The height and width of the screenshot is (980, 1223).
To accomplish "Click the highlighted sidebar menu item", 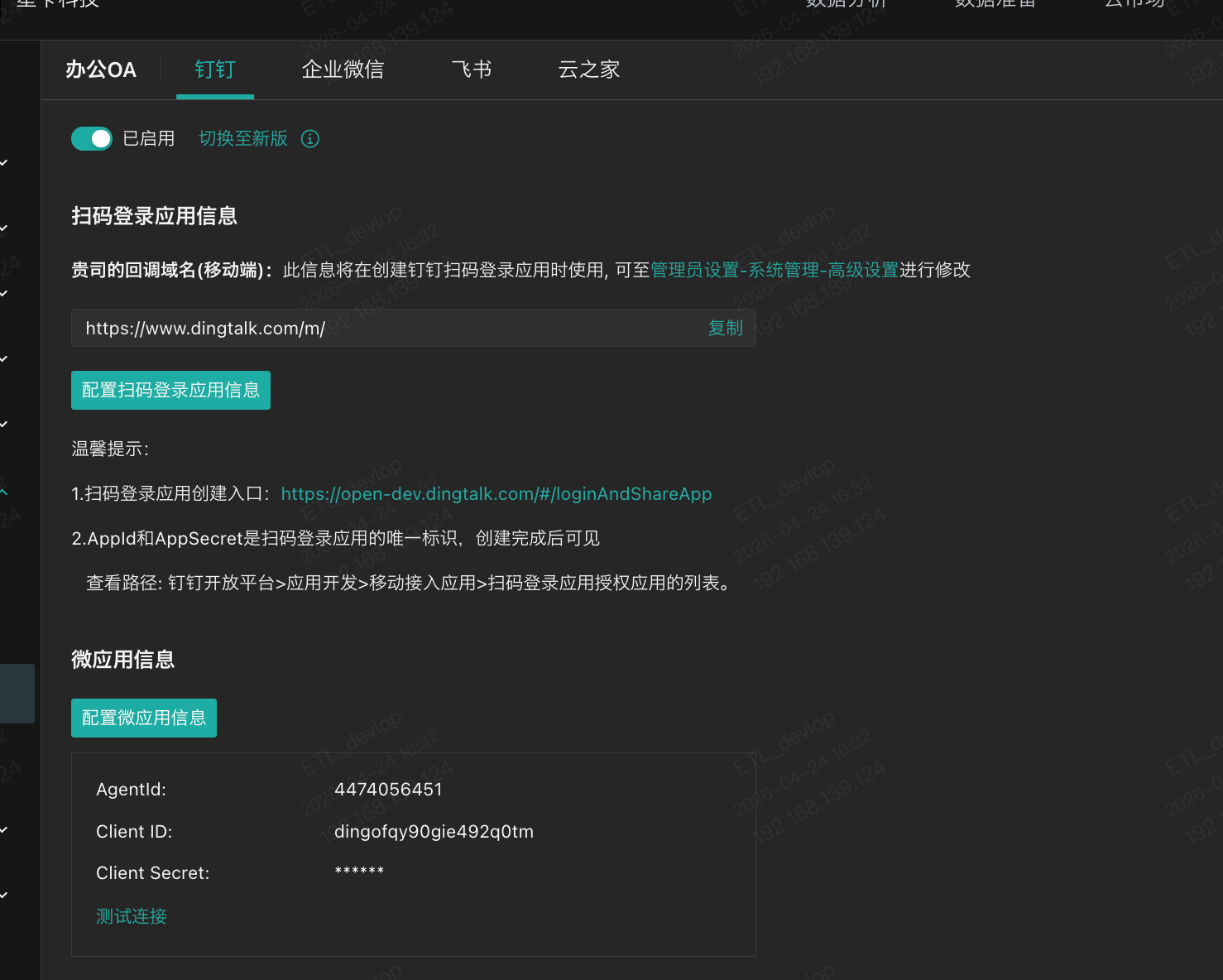I will click(x=17, y=694).
